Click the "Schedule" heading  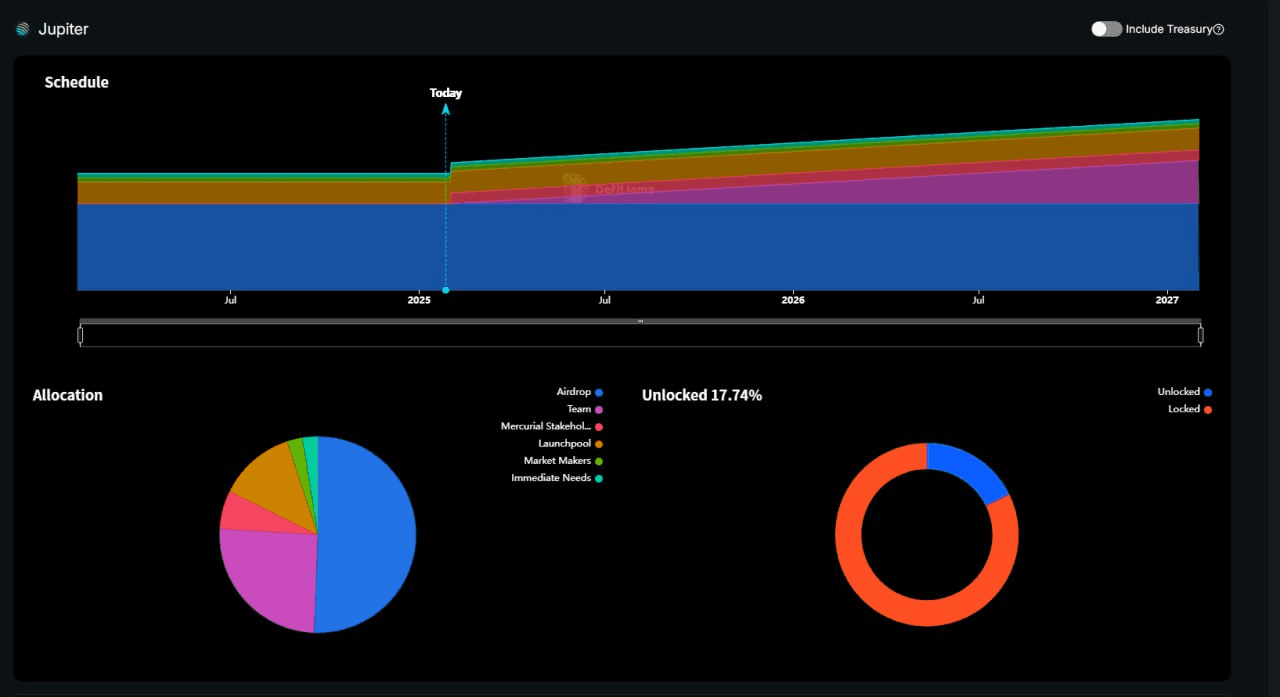pos(77,82)
